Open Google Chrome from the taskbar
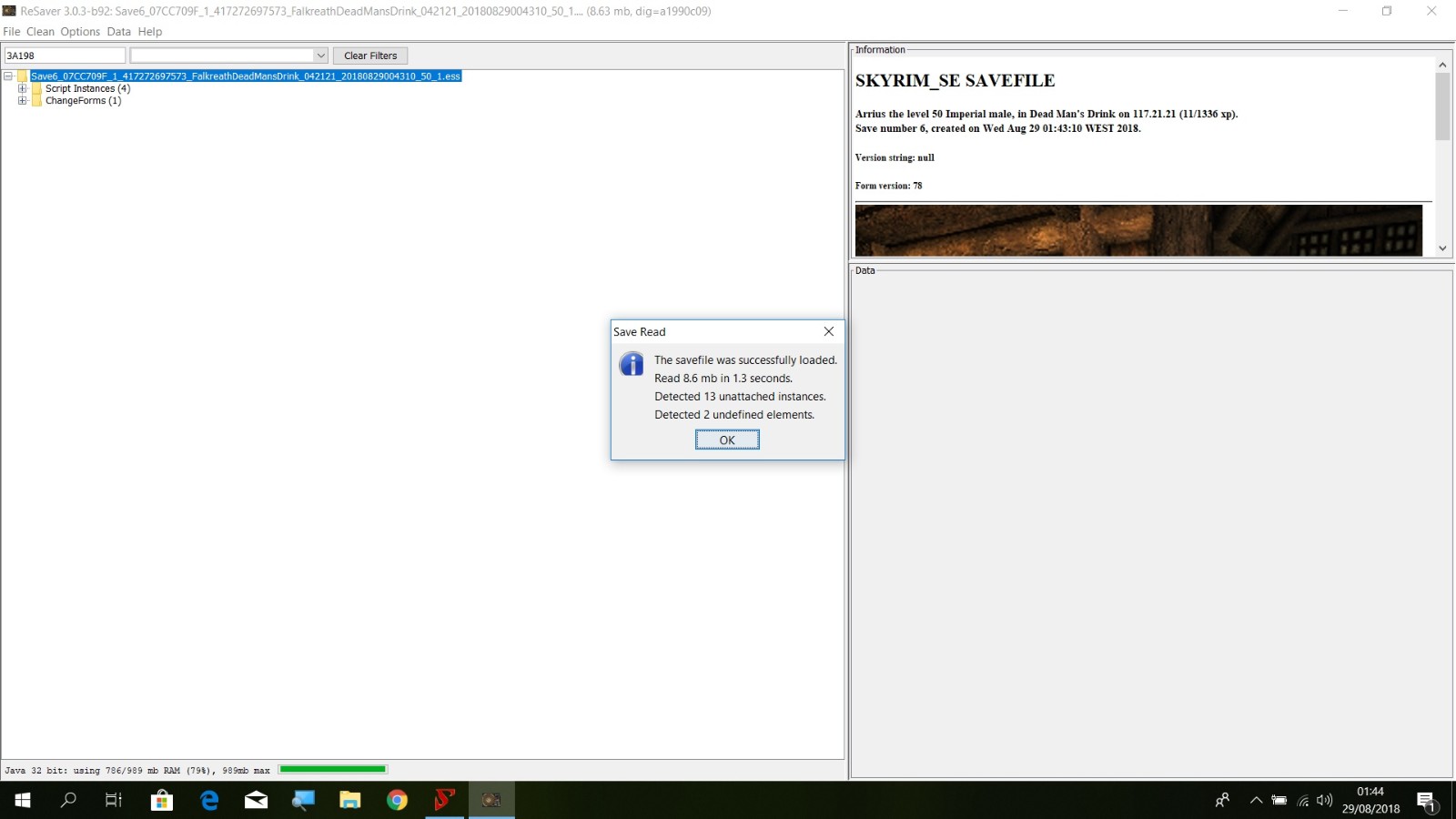Viewport: 1456px width, 819px height. (397, 800)
